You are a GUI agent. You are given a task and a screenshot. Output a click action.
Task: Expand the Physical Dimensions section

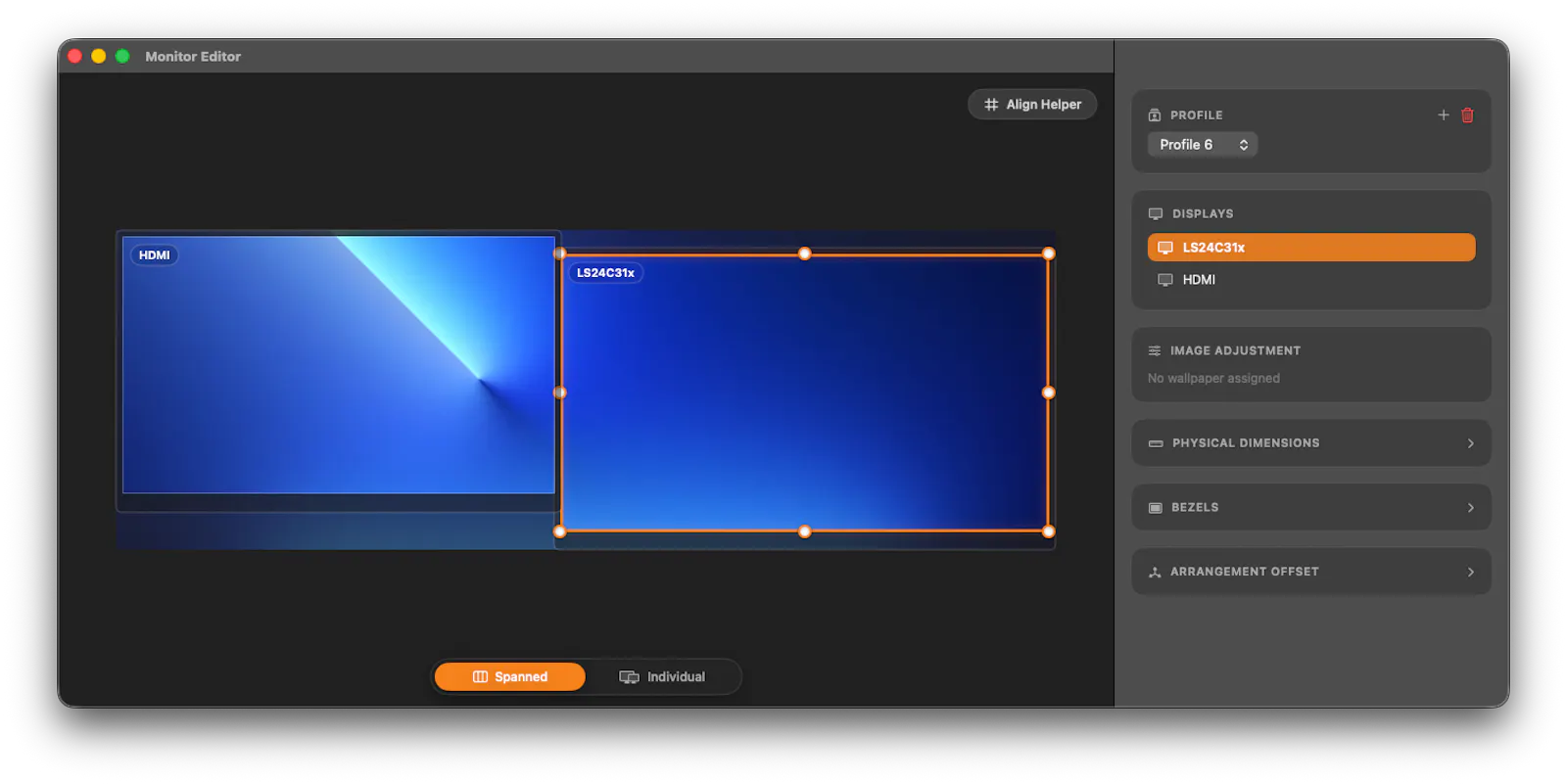click(x=1310, y=442)
